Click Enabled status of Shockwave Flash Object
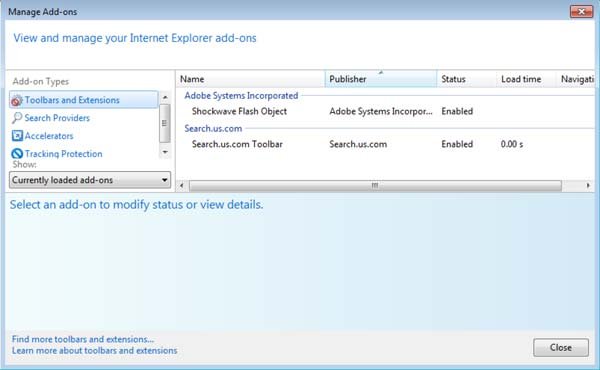 coord(457,111)
